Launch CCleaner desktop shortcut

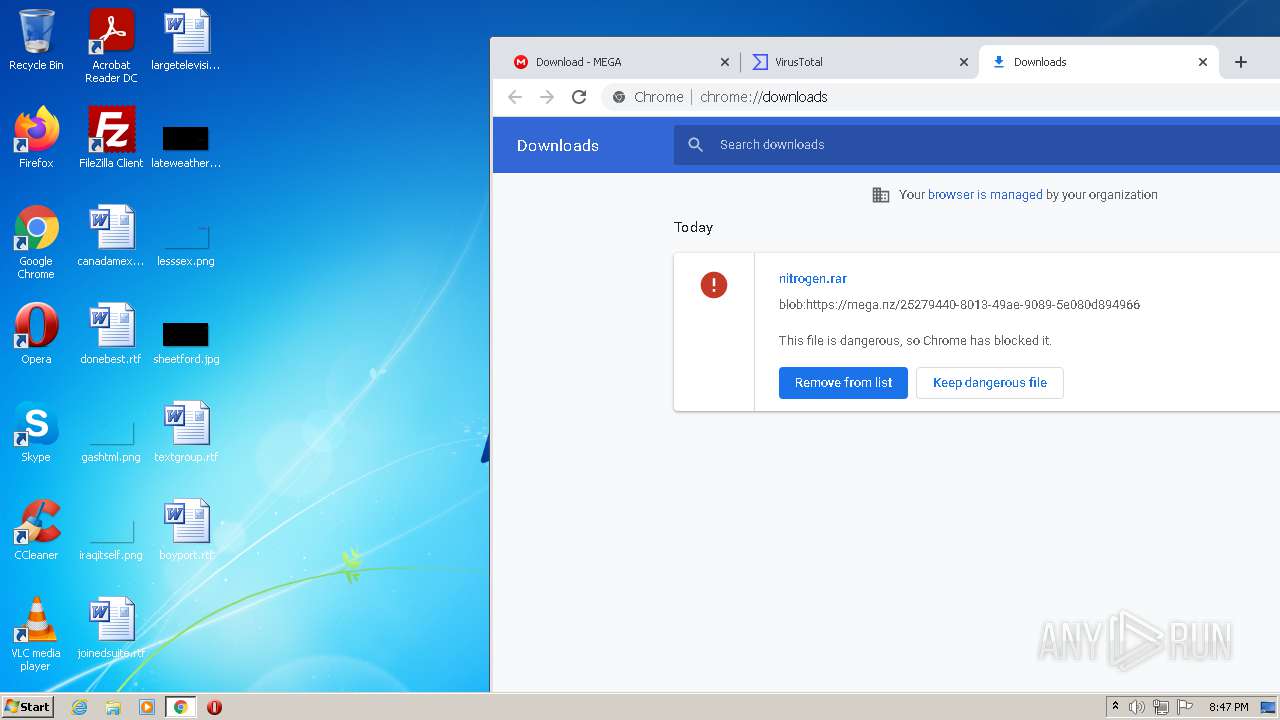tap(36, 530)
